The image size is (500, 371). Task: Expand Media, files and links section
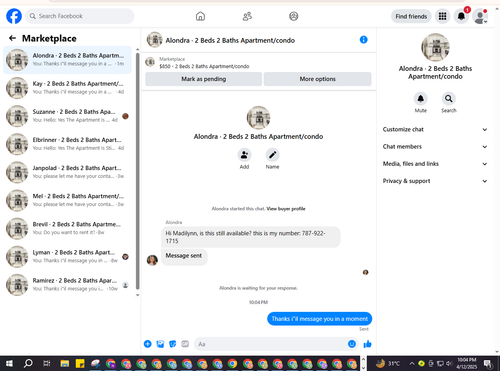435,164
